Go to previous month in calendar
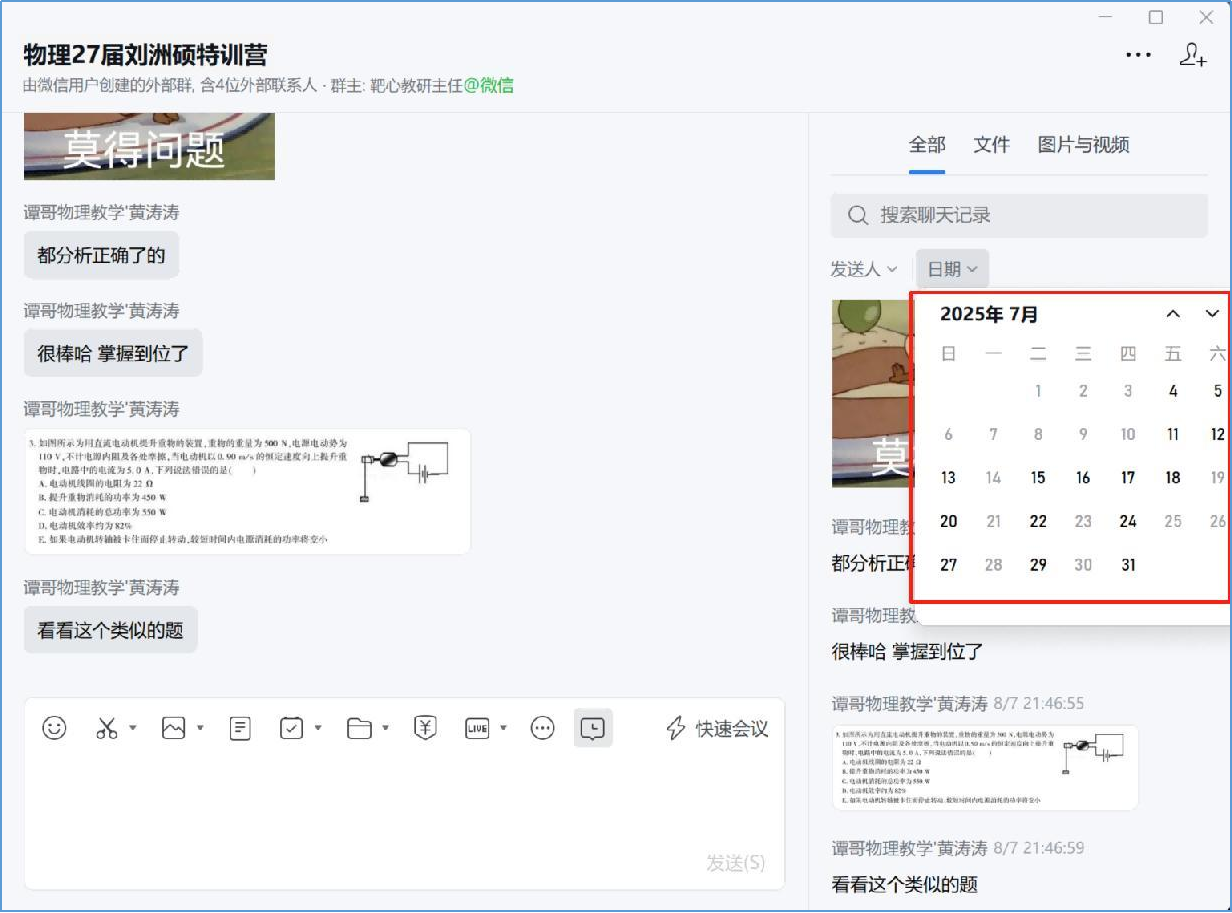Viewport: 1232px width, 913px height. click(1172, 313)
